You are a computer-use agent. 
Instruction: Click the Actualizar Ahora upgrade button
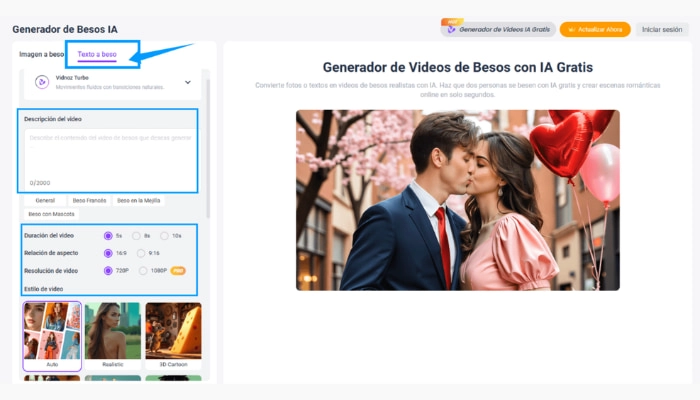tap(595, 29)
